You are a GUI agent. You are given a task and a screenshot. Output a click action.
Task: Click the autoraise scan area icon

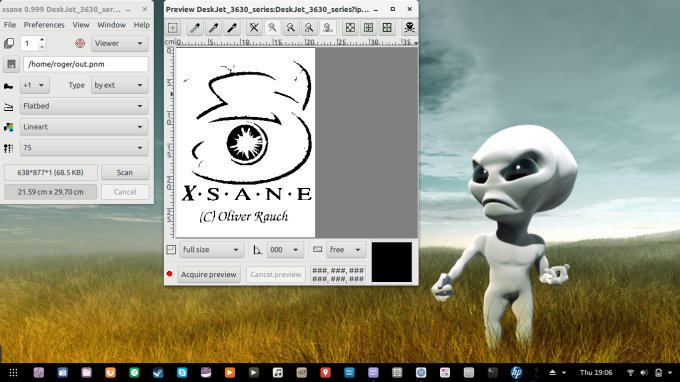[x=368, y=28]
